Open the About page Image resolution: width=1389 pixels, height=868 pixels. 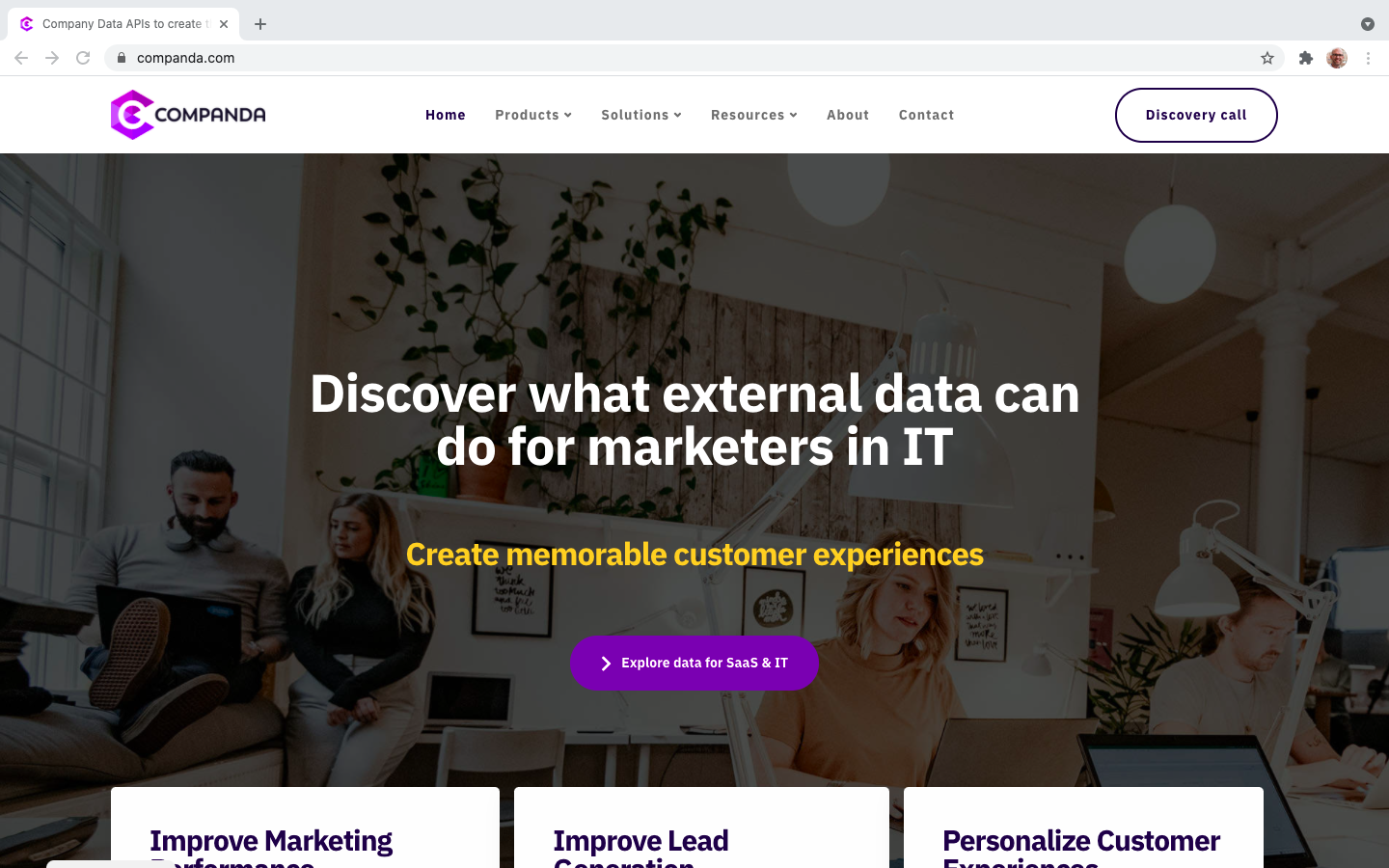pos(848,115)
